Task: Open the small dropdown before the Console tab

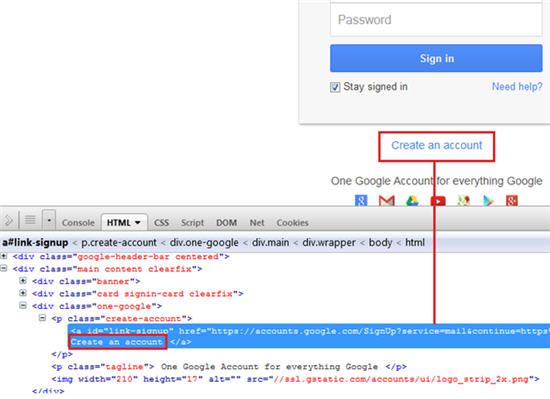Action: click(x=49, y=220)
